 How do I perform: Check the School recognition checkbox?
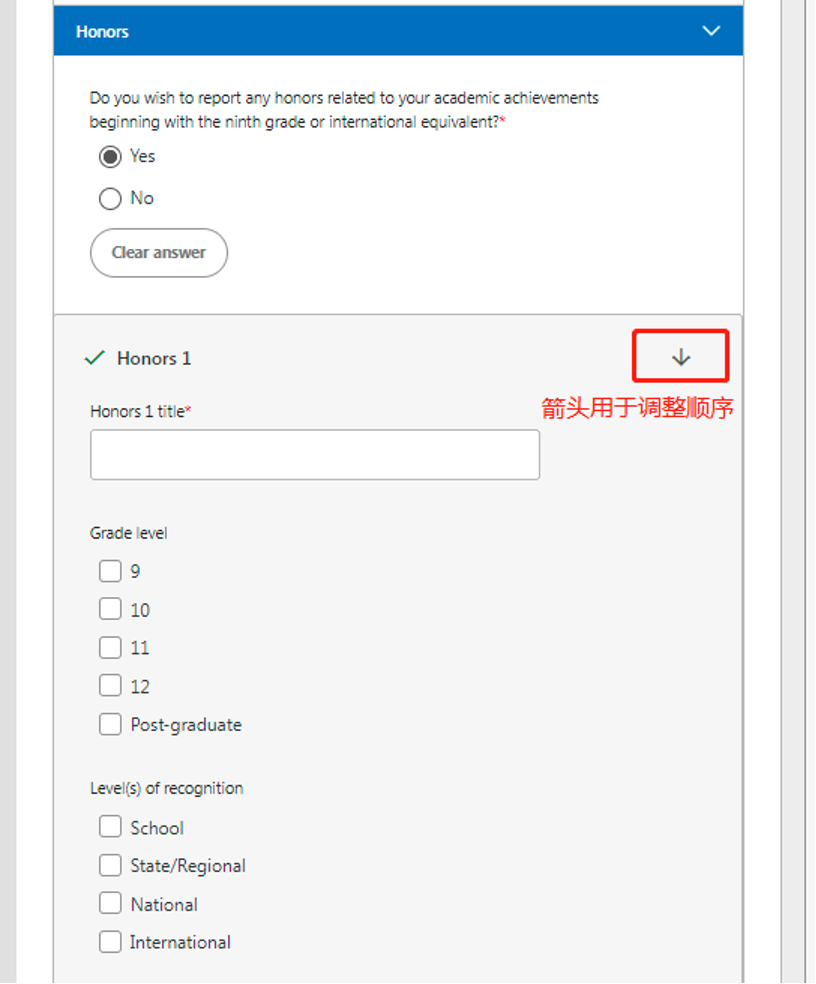[x=110, y=827]
